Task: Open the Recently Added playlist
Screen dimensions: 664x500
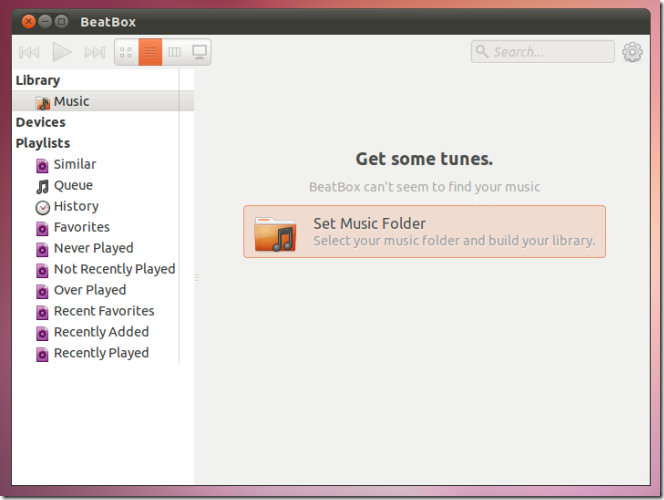Action: 101,332
